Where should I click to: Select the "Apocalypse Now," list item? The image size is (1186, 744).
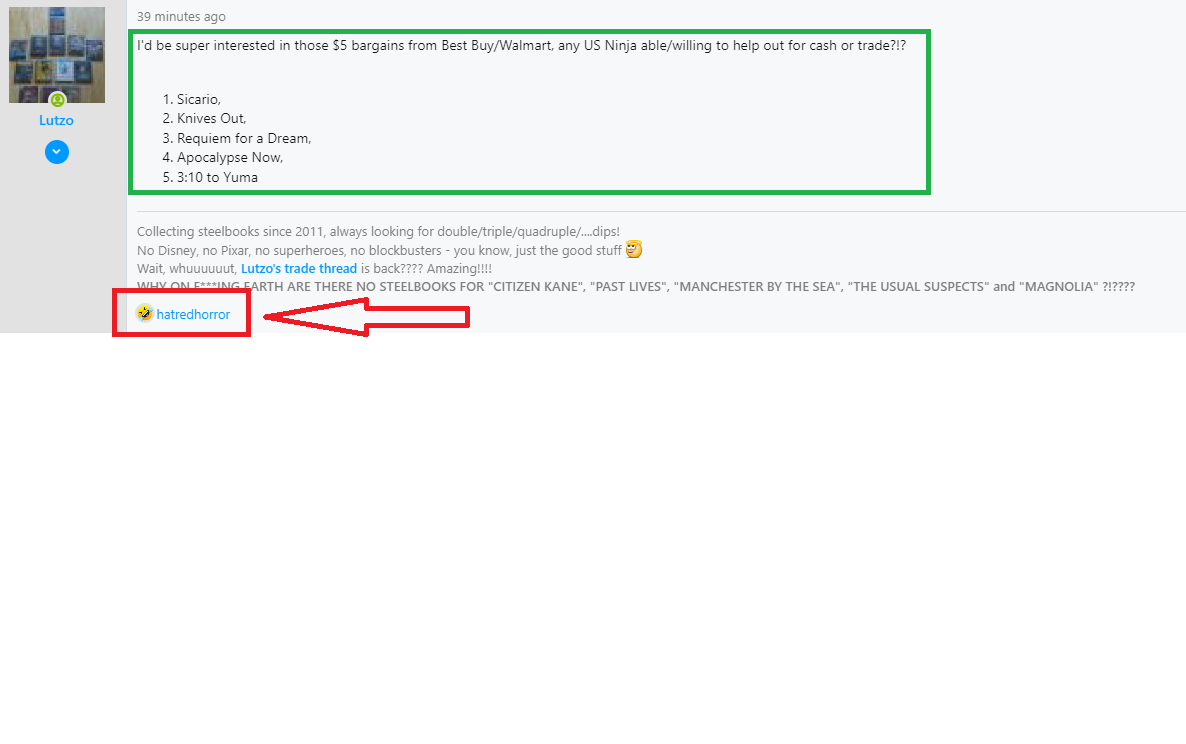[x=230, y=158]
